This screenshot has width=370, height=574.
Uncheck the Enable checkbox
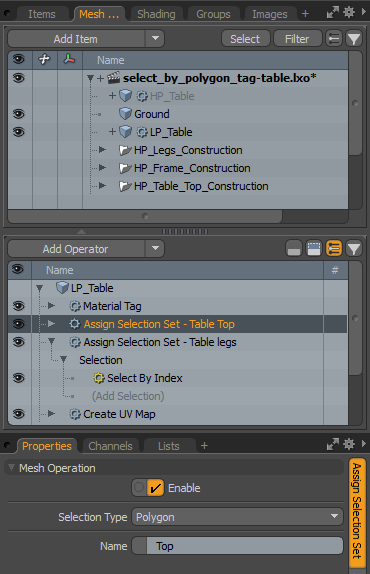coord(155,488)
